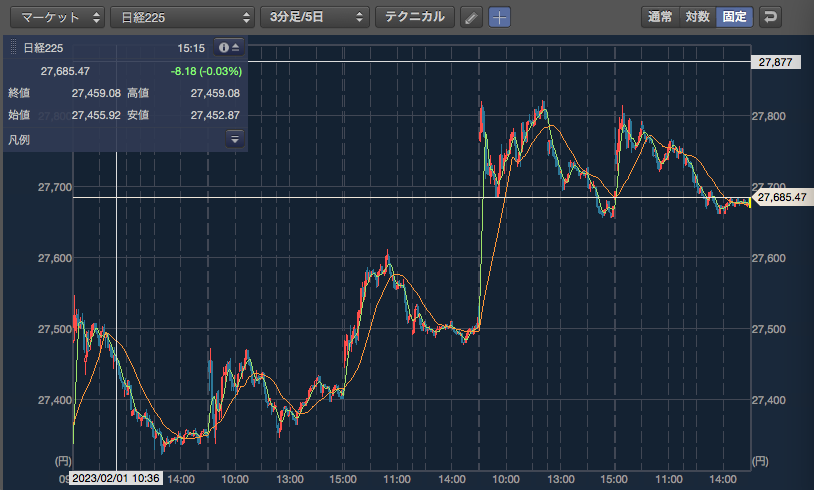Click the 安値 27,452.87 value
This screenshot has height=490, width=814.
[215, 115]
